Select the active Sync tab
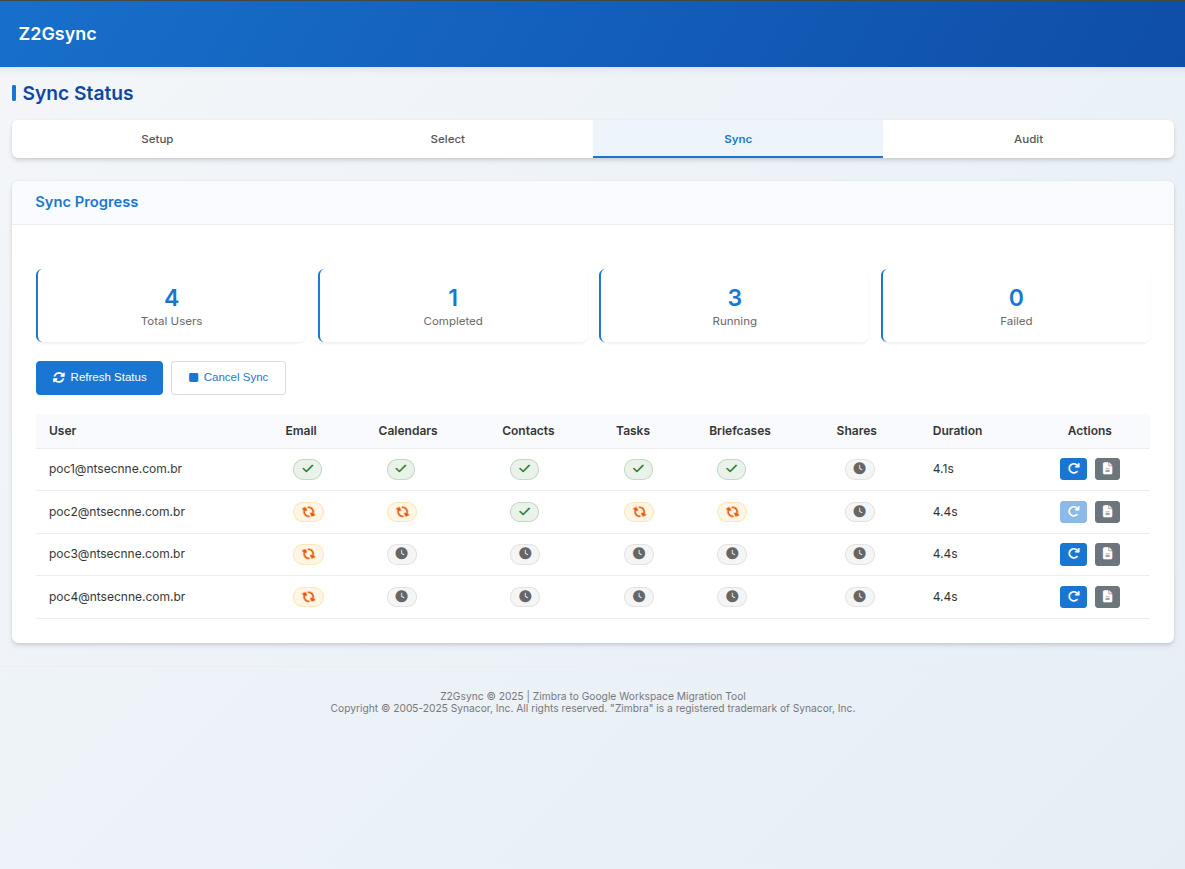The height and width of the screenshot is (869, 1185). pos(737,139)
